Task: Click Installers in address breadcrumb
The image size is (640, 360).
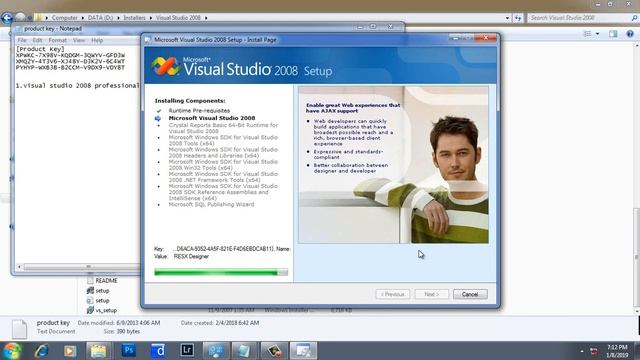Action: (x=134, y=18)
